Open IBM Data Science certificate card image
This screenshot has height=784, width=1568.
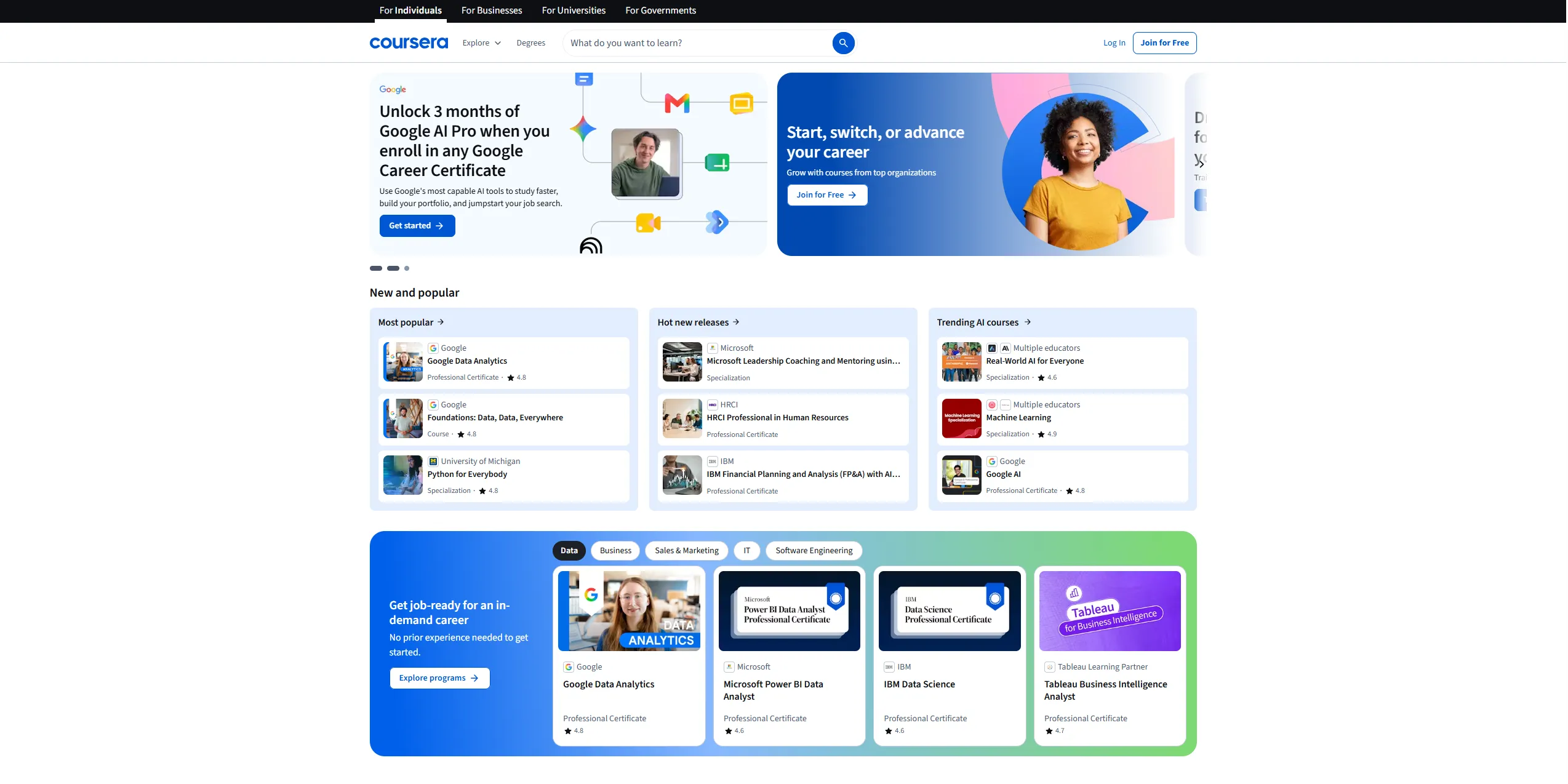(x=950, y=611)
